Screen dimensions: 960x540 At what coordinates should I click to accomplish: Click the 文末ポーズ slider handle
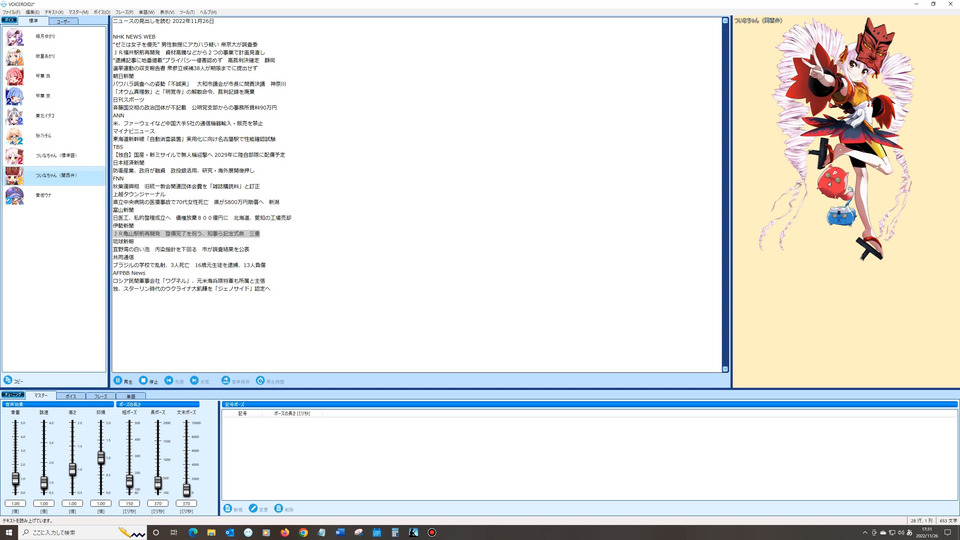pyautogui.click(x=186, y=490)
